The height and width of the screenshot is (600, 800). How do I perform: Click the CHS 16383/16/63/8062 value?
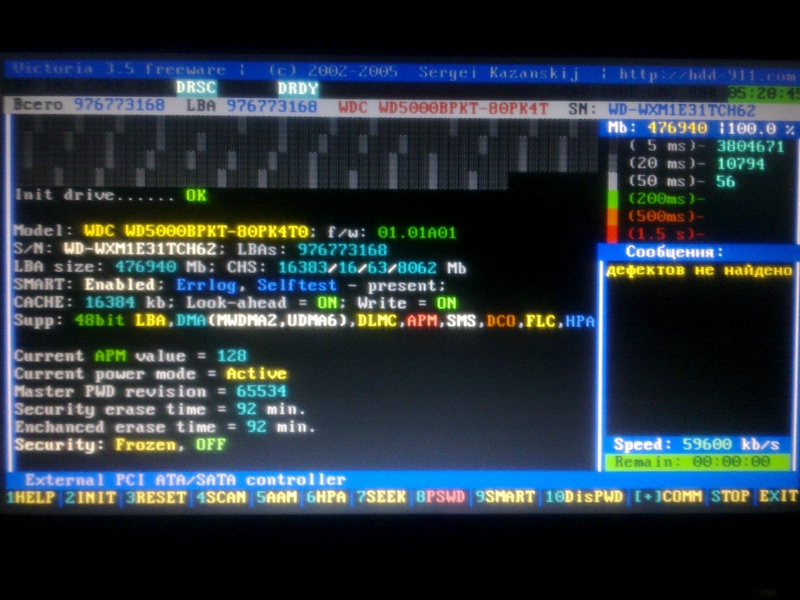(357, 268)
